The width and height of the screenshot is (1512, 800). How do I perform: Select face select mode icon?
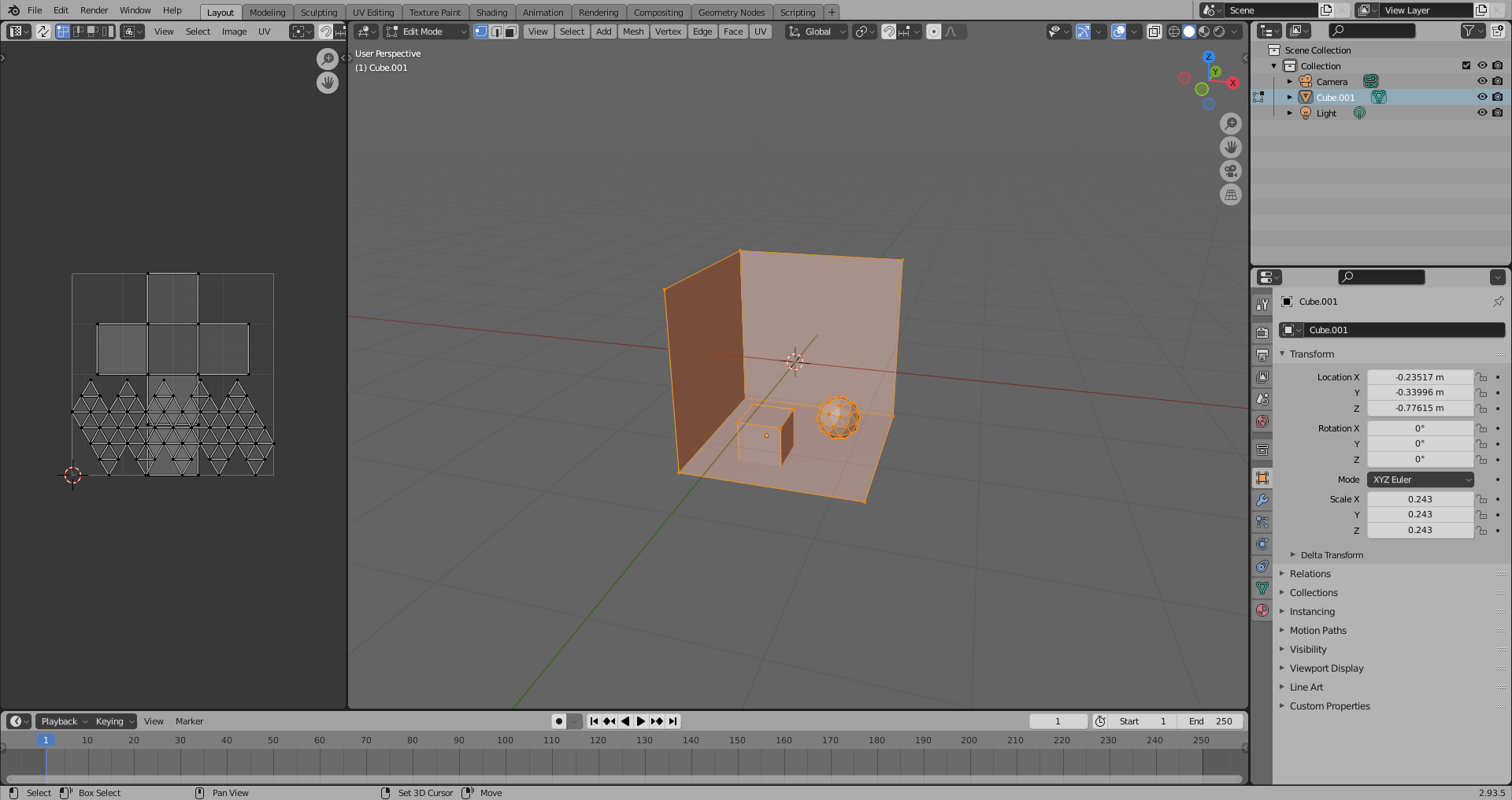(510, 31)
